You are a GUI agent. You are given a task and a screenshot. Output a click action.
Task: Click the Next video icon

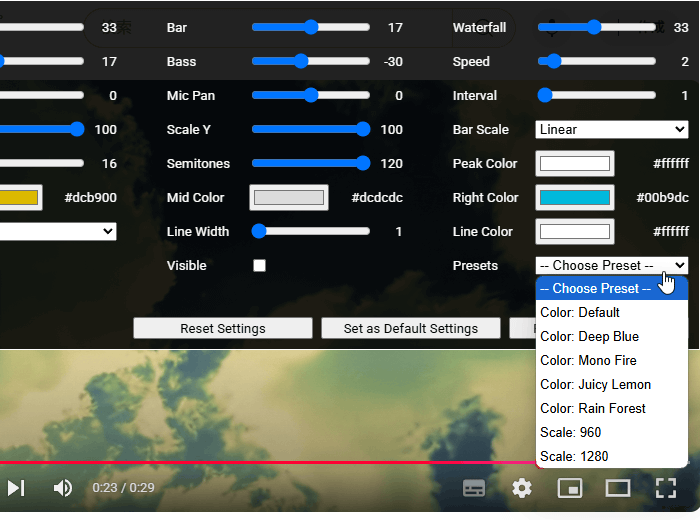coord(16,488)
